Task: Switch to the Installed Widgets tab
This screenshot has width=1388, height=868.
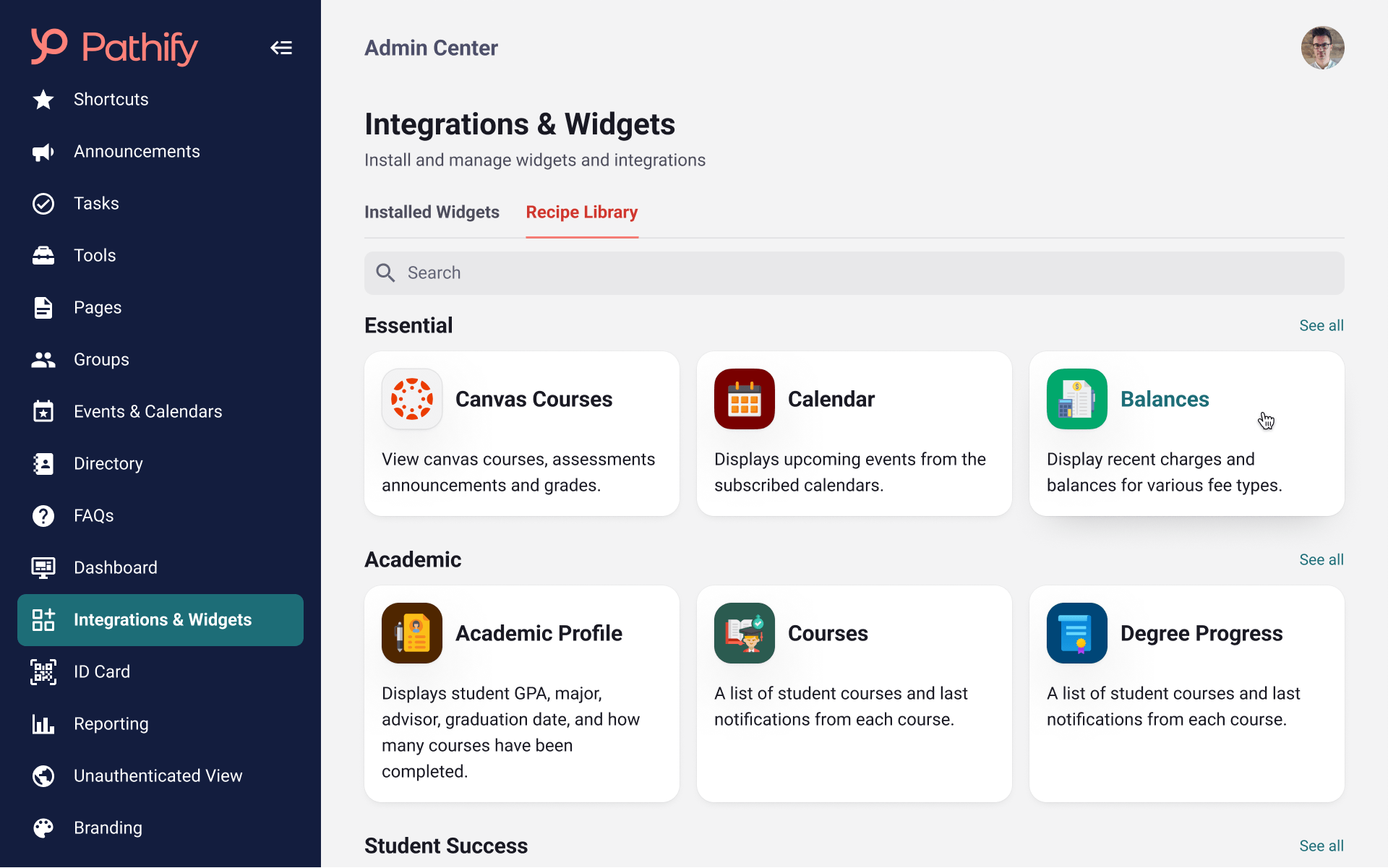Action: (x=432, y=212)
